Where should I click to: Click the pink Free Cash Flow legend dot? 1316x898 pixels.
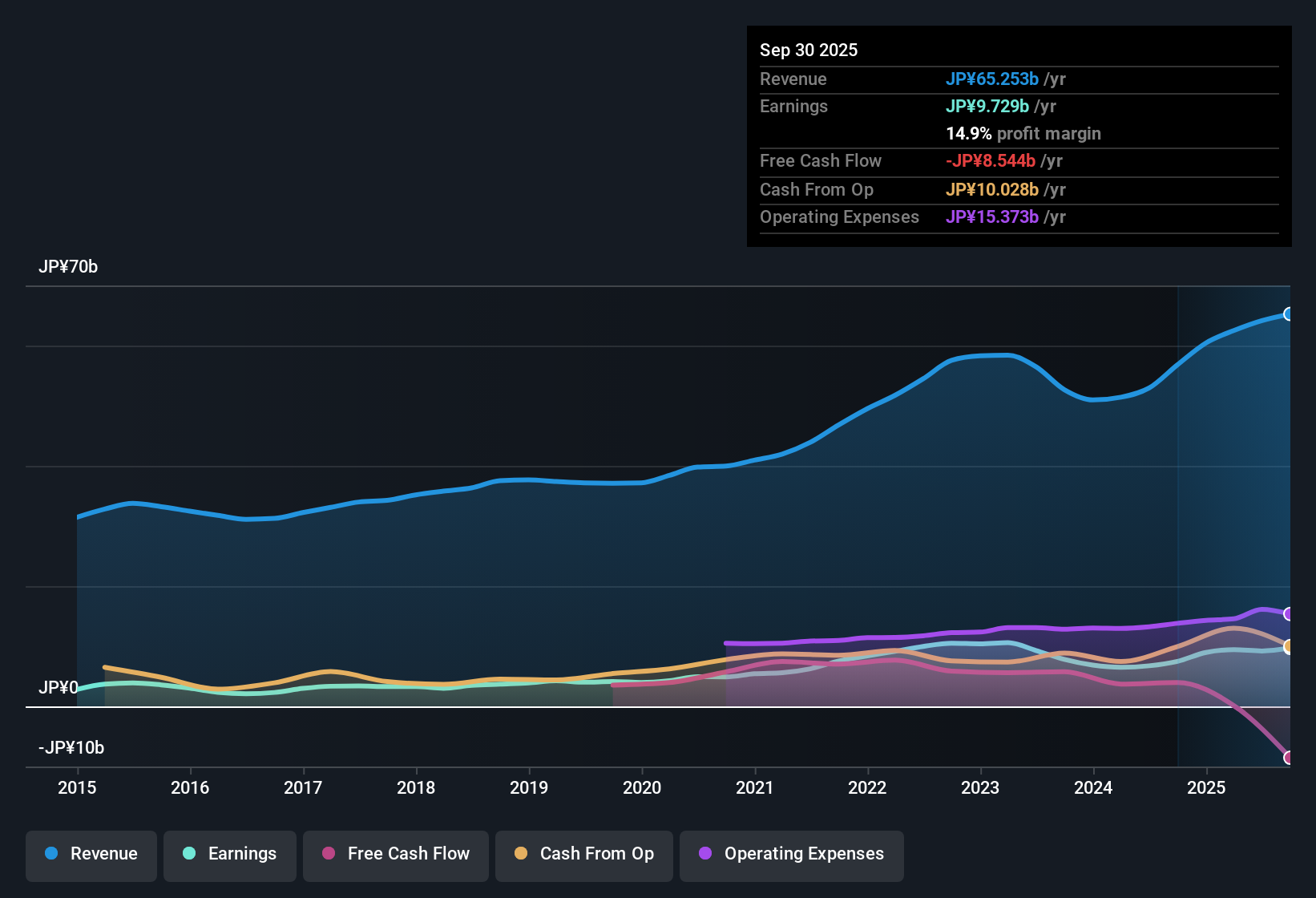(x=328, y=854)
